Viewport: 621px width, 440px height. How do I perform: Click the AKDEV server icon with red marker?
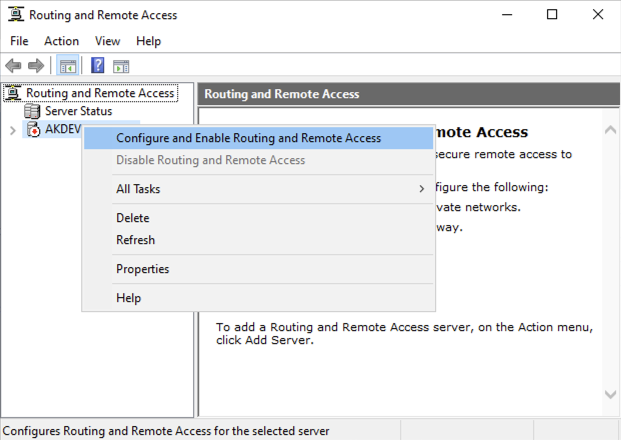click(x=33, y=130)
